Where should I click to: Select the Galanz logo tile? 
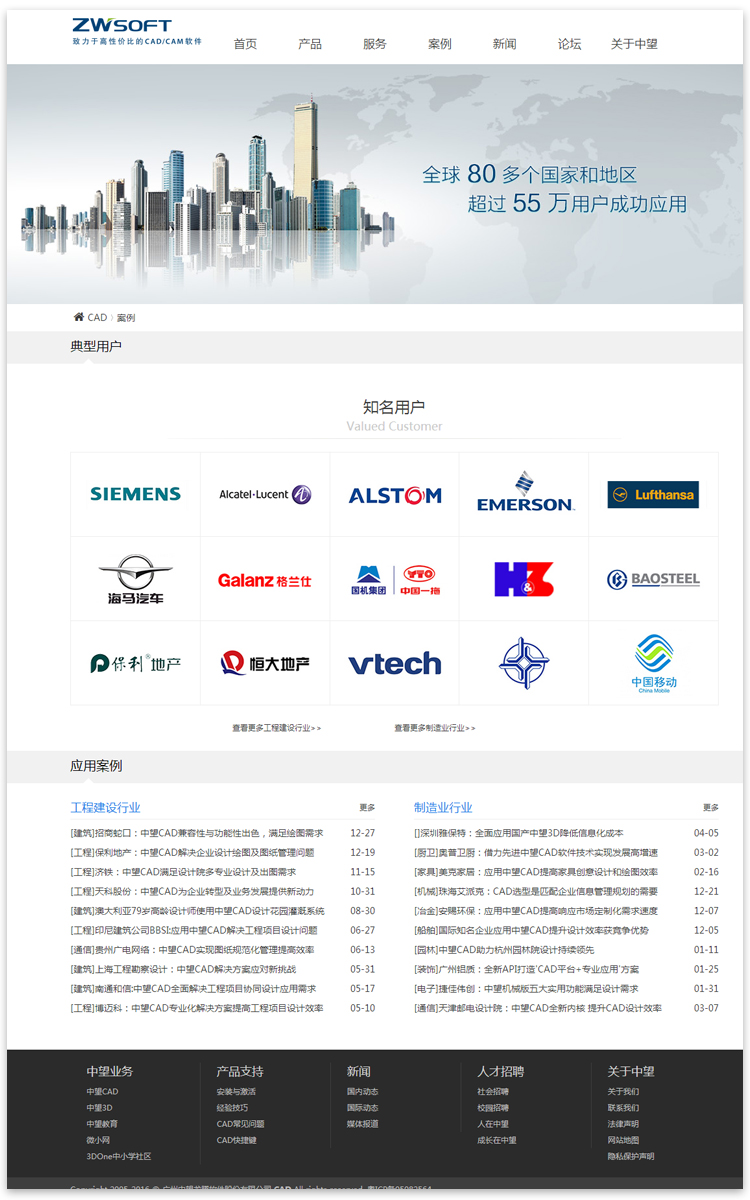(x=265, y=579)
